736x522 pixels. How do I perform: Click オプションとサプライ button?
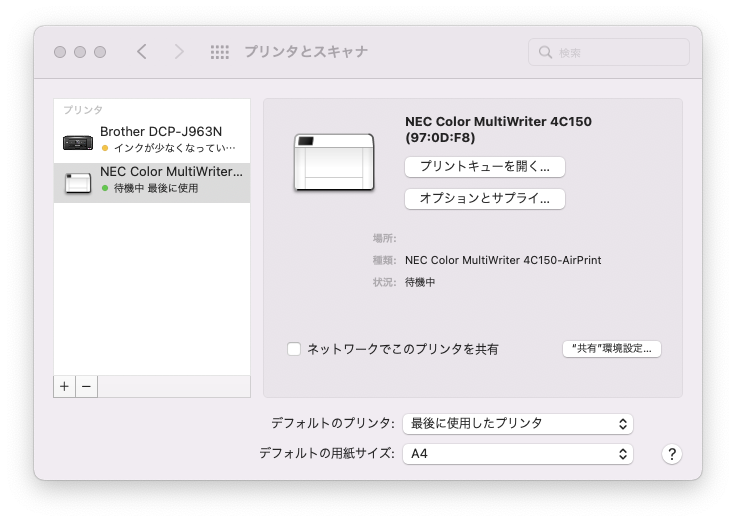click(485, 199)
